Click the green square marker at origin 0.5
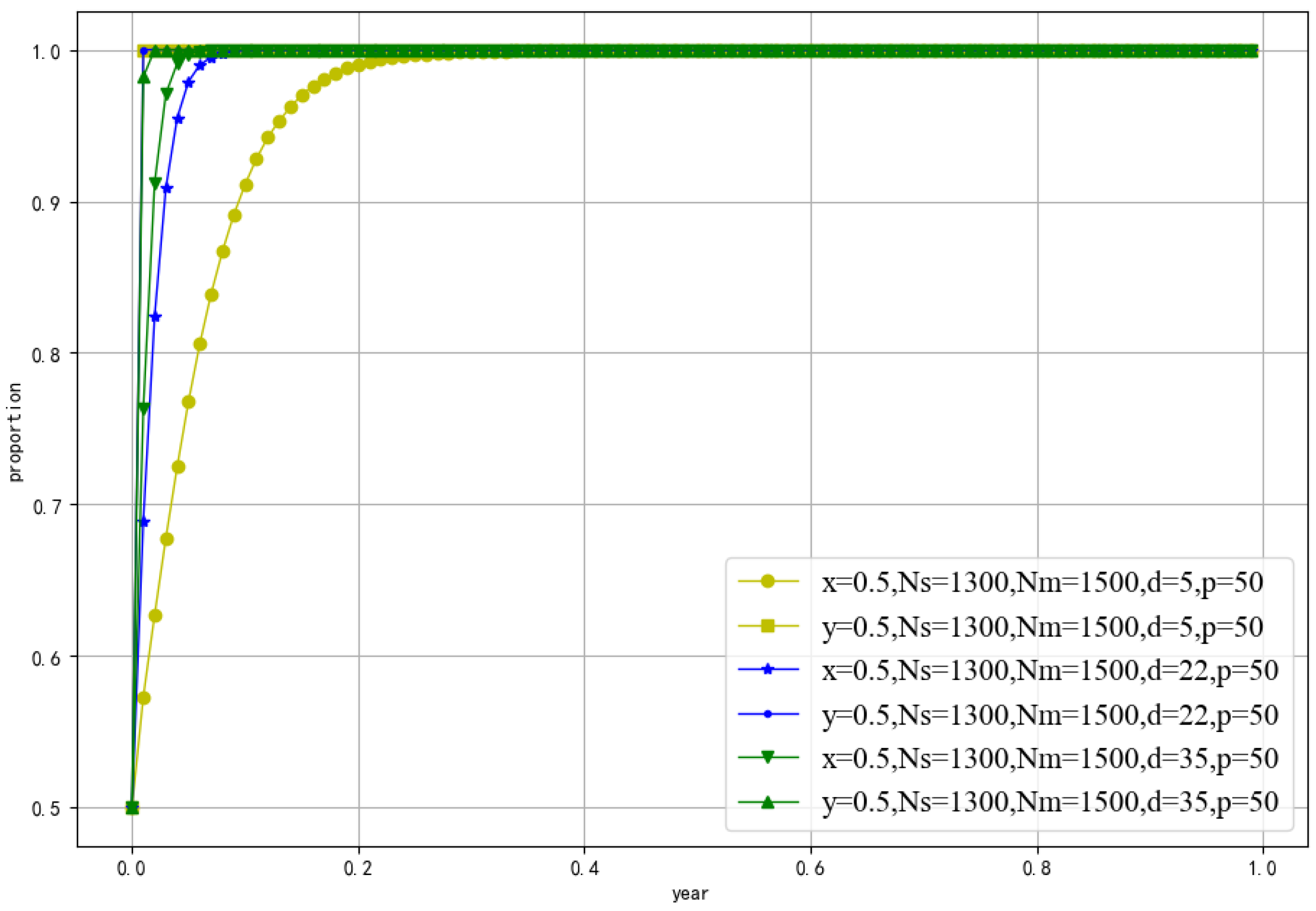 [132, 808]
